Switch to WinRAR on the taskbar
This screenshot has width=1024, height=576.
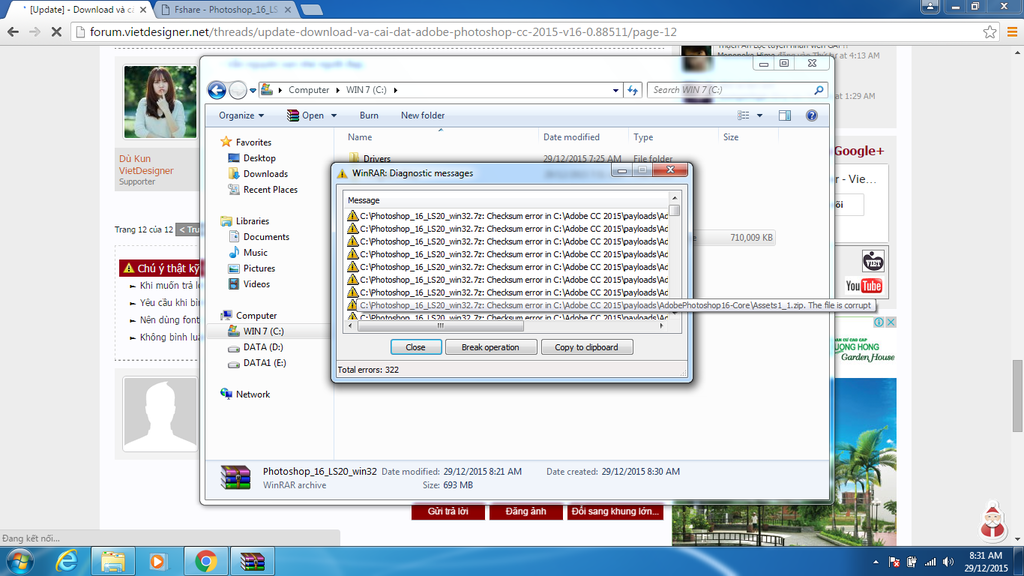click(x=252, y=562)
